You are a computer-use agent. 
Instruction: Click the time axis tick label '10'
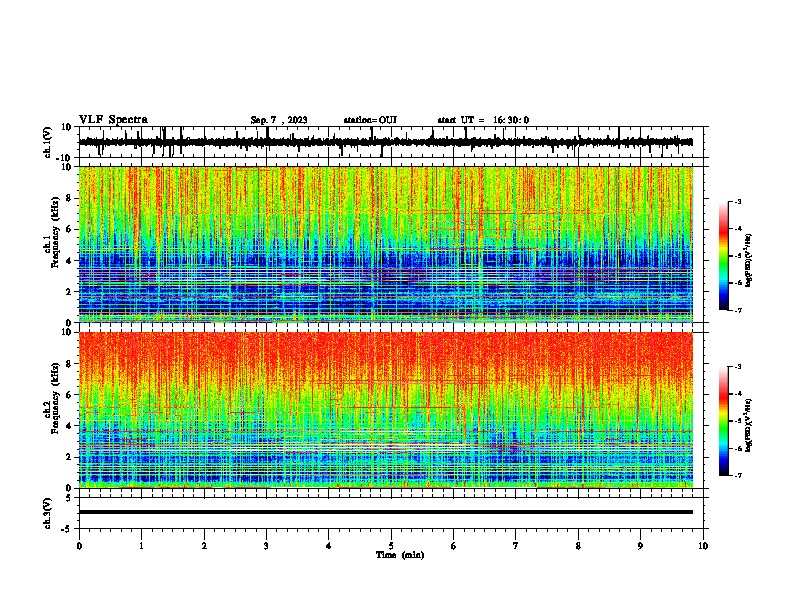coord(703,546)
